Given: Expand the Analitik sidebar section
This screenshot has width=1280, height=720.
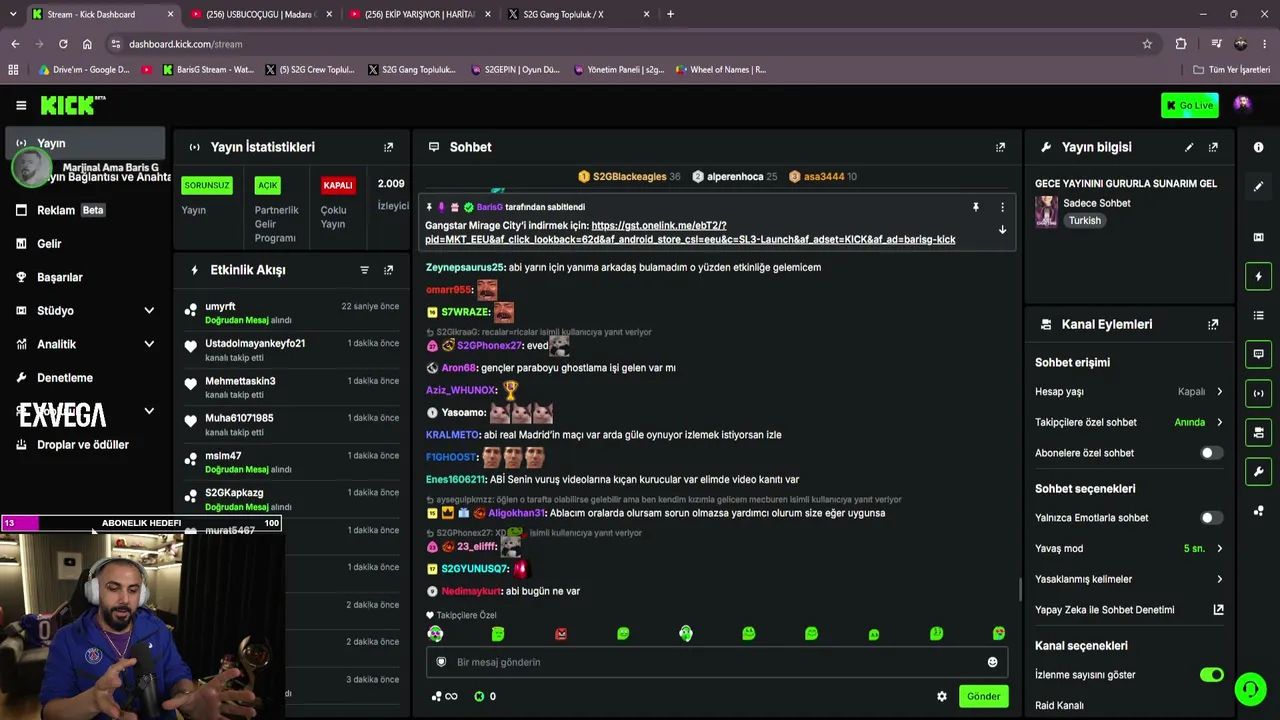Looking at the screenshot, I should coord(149,344).
